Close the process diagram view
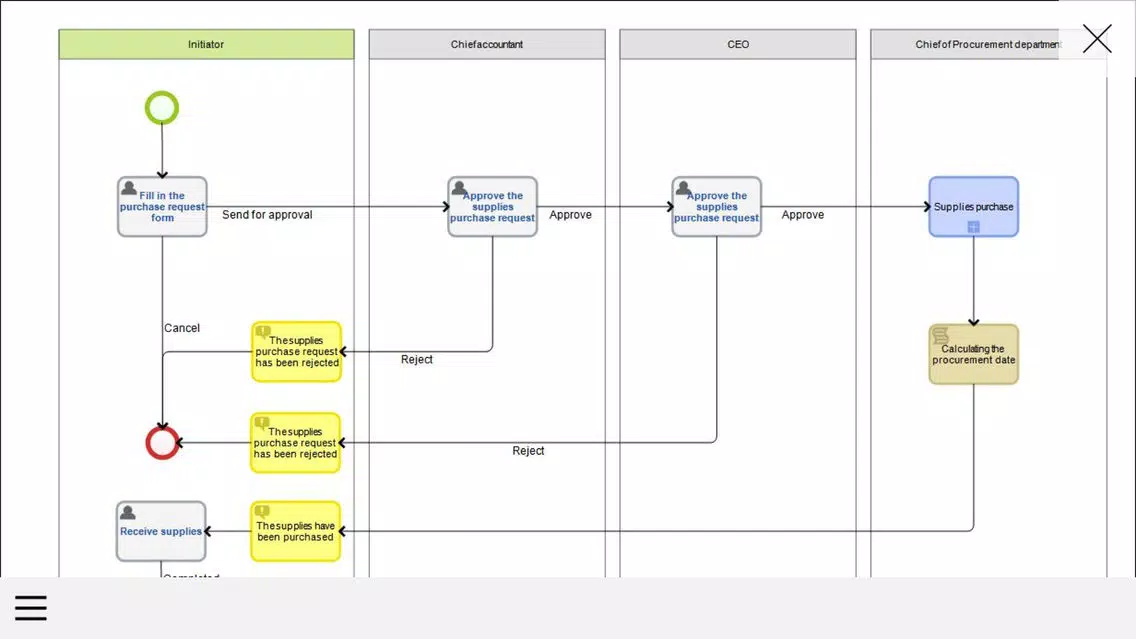 (x=1097, y=39)
